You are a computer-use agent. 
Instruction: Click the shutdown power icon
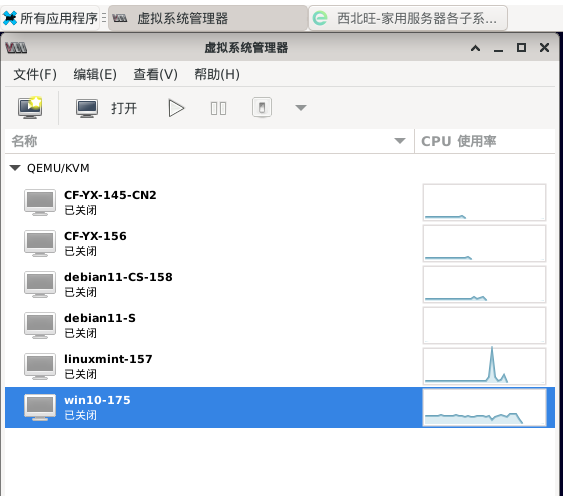coord(262,107)
